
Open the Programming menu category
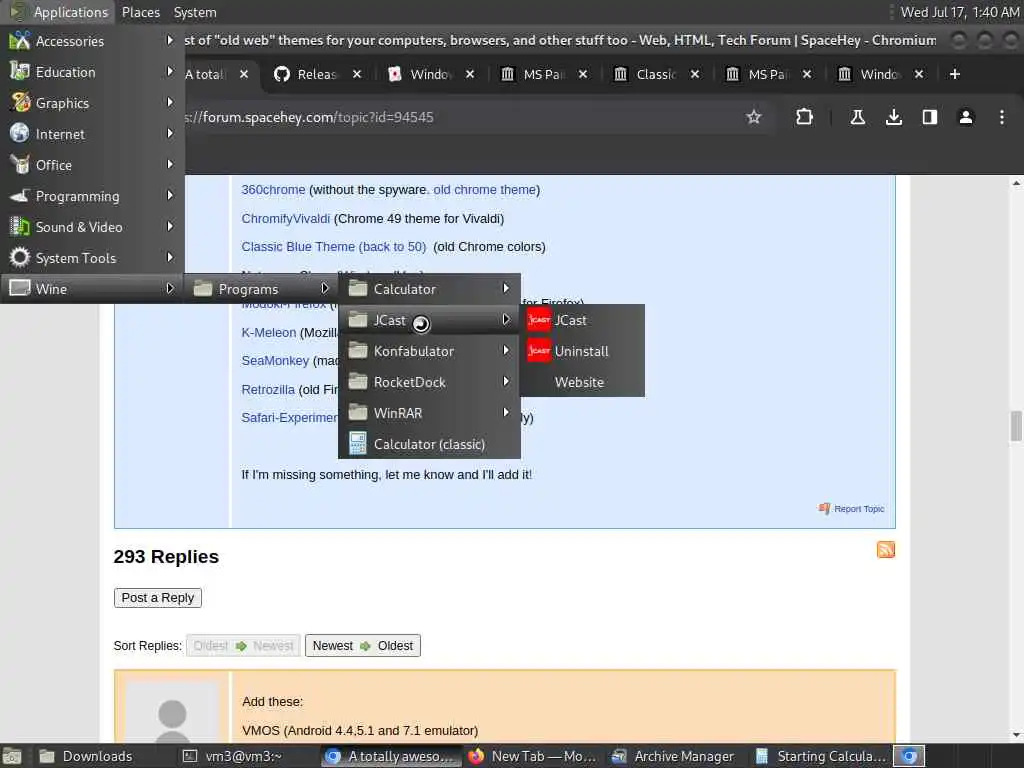92,196
